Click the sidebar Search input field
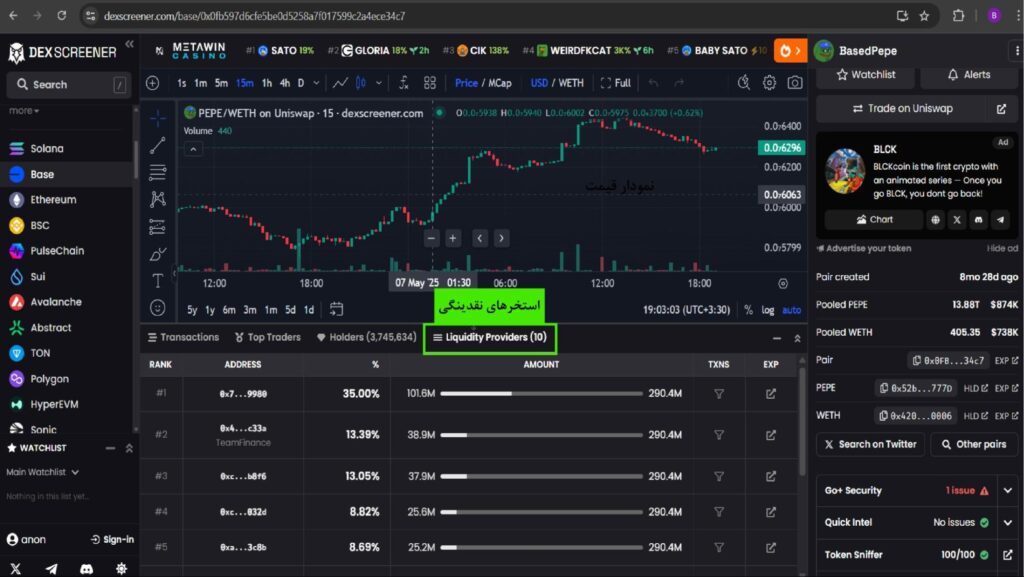1024x577 pixels. (69, 85)
